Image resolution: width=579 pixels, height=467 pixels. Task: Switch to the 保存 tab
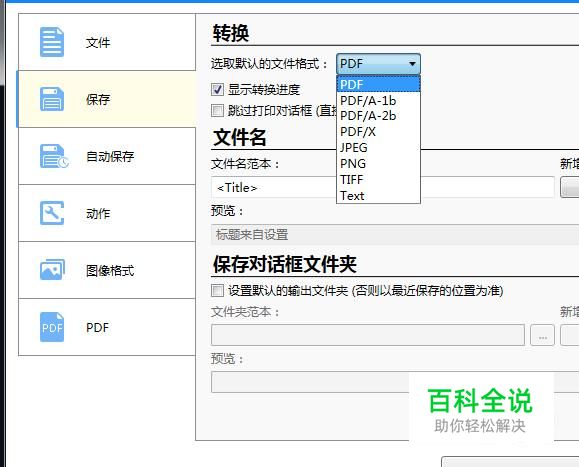[x=107, y=99]
